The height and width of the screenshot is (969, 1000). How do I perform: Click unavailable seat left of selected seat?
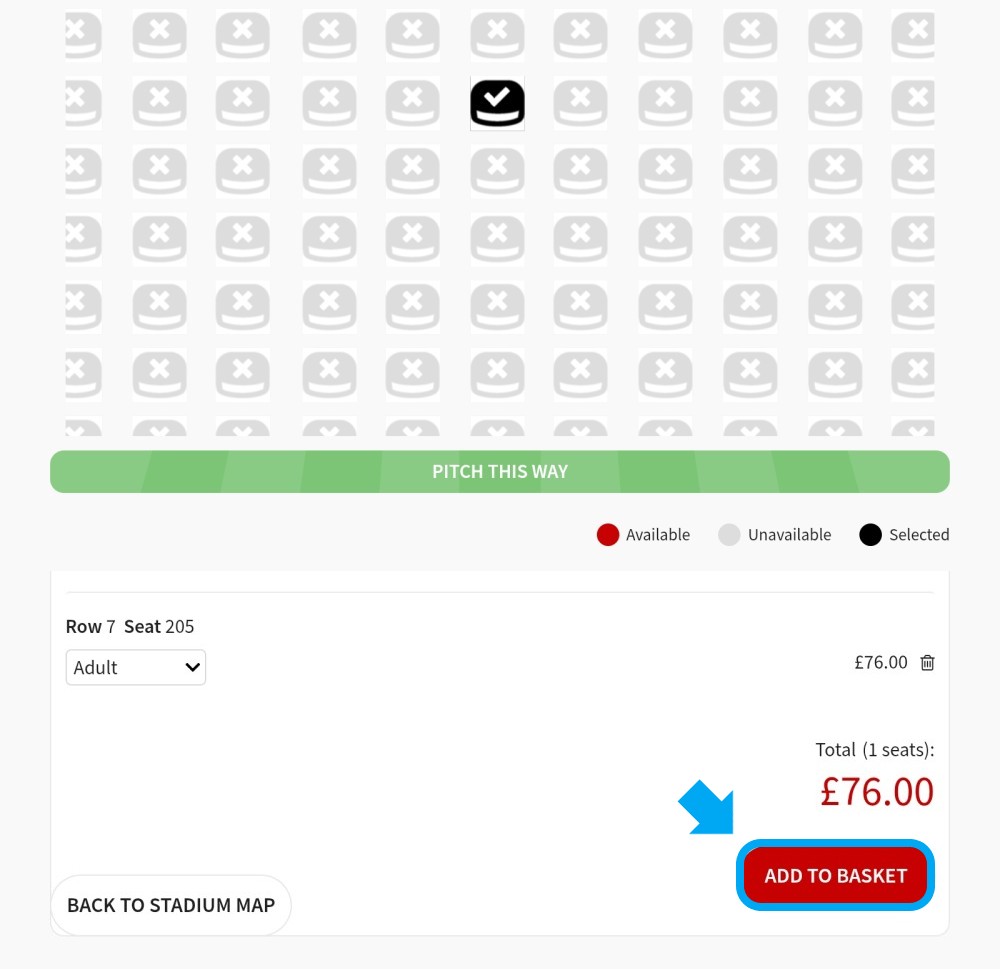pyautogui.click(x=413, y=103)
